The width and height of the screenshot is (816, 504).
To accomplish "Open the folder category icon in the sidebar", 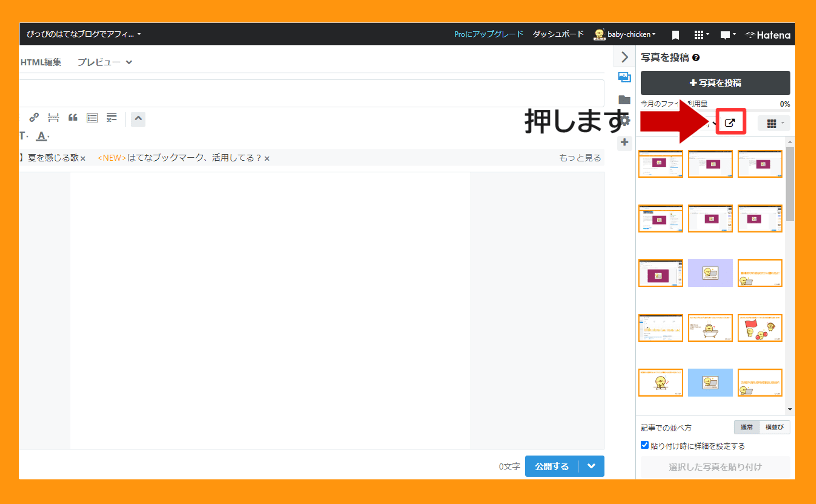I will [624, 99].
